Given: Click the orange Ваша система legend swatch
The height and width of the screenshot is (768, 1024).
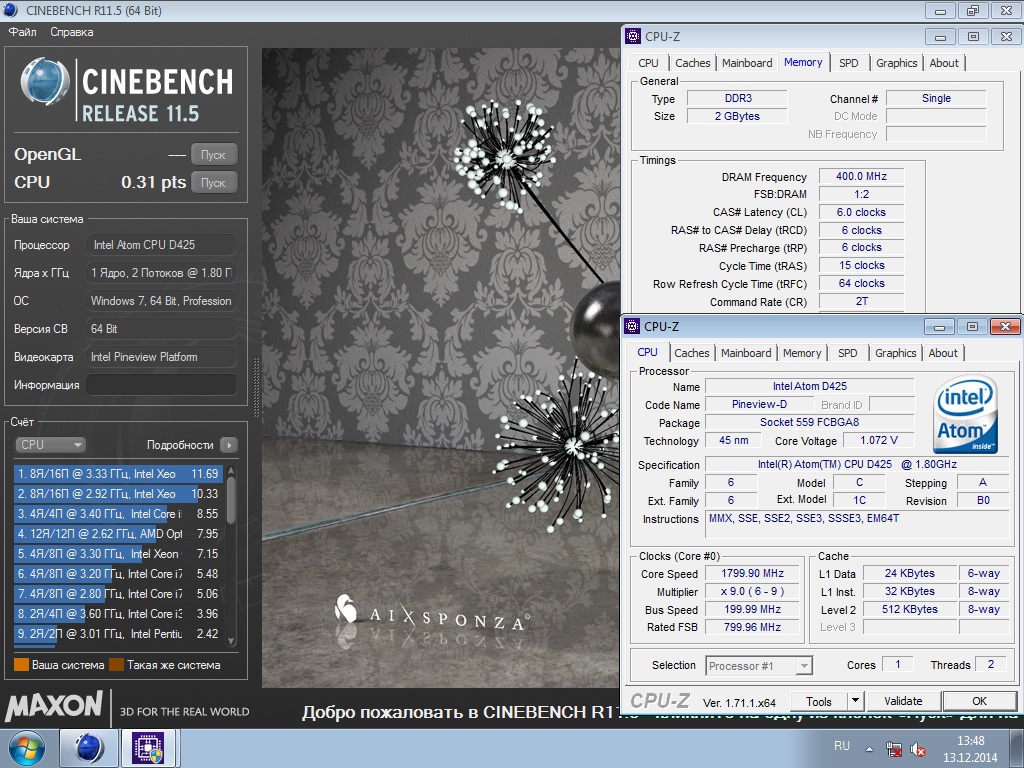Looking at the screenshot, I should (22, 665).
